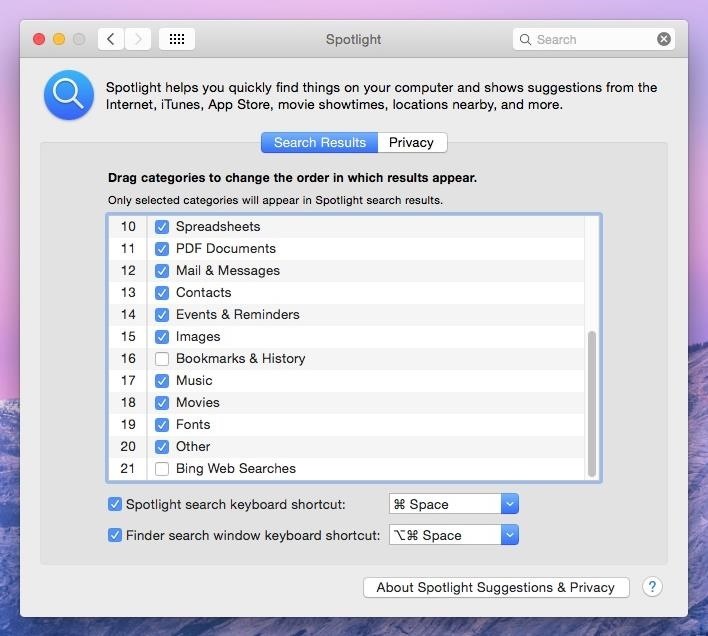The image size is (708, 636).
Task: Select the Music row label
Action: click(x=194, y=381)
